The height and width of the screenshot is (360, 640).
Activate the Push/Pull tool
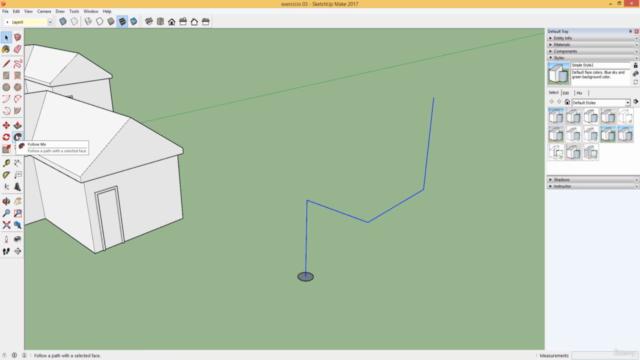[18, 125]
